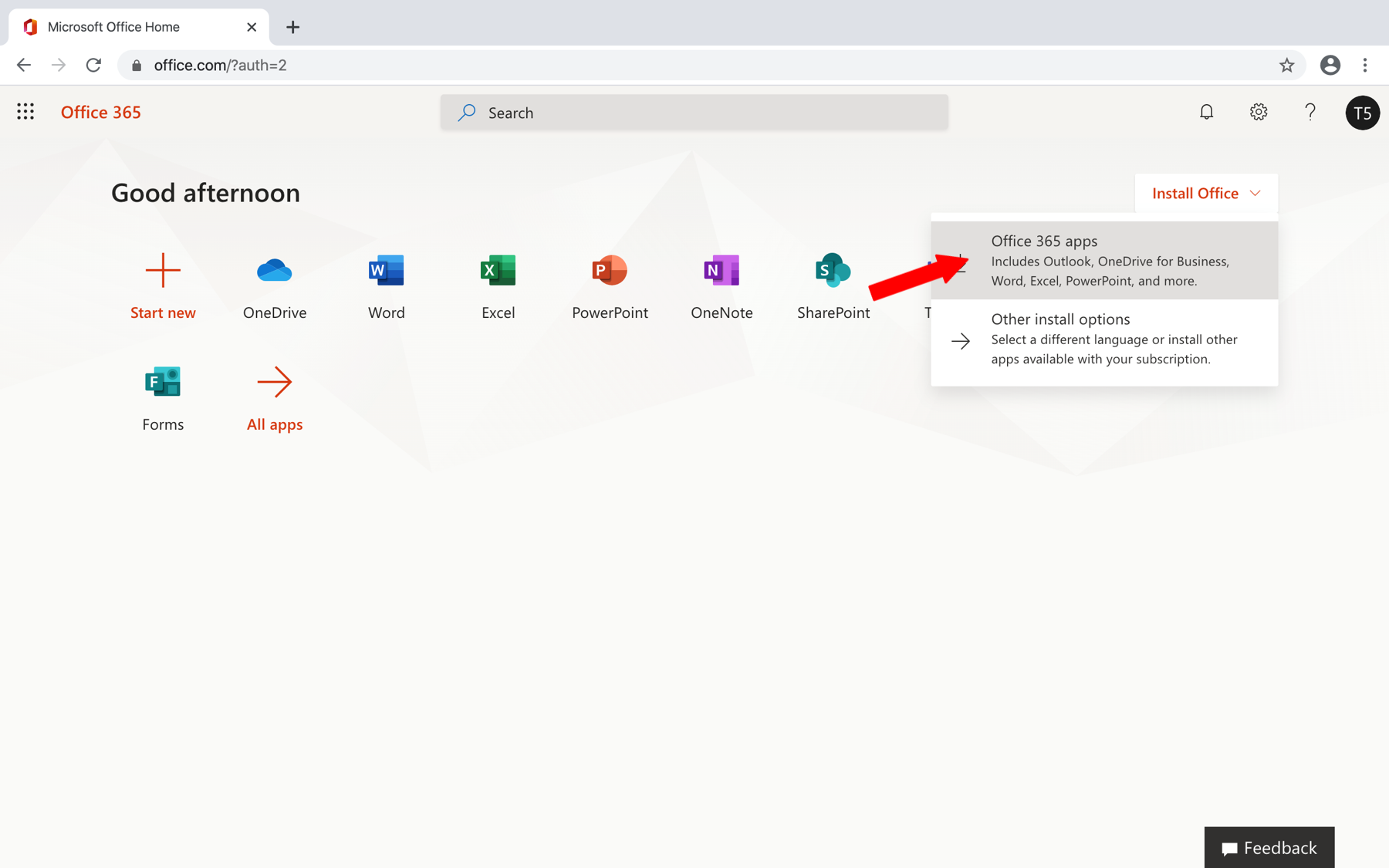Open OneDrive
Viewport: 1389px width, 868px height.
(x=275, y=285)
